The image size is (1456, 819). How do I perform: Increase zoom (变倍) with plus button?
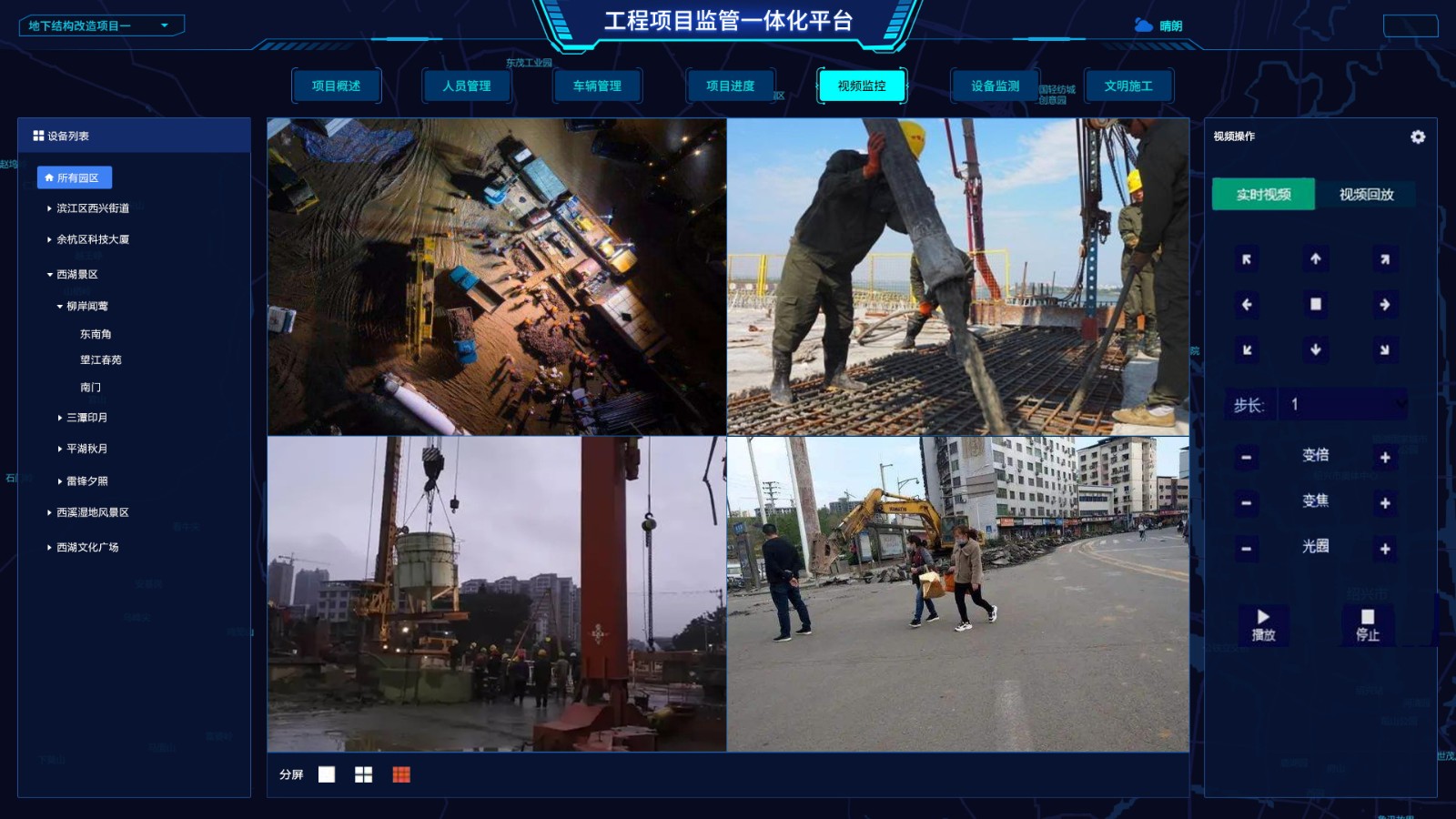pos(1385,457)
